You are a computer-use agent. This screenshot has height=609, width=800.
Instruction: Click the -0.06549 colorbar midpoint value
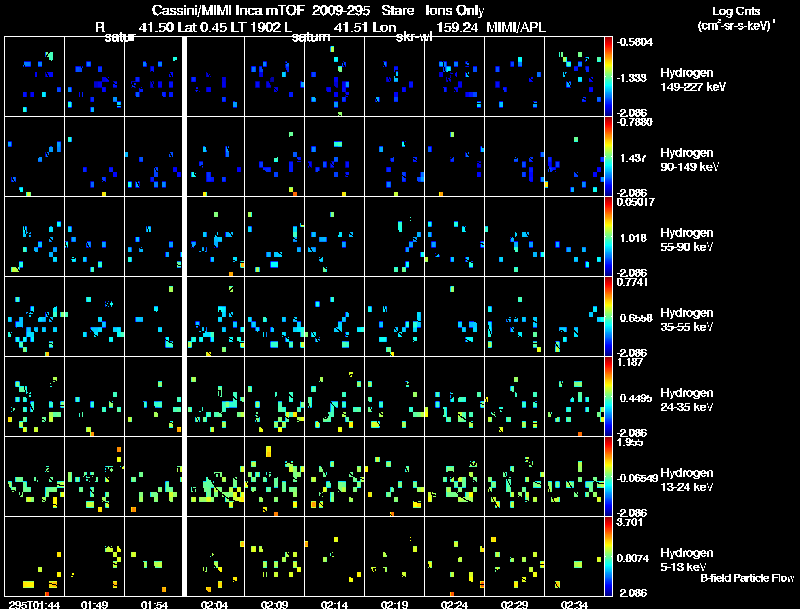(636, 478)
